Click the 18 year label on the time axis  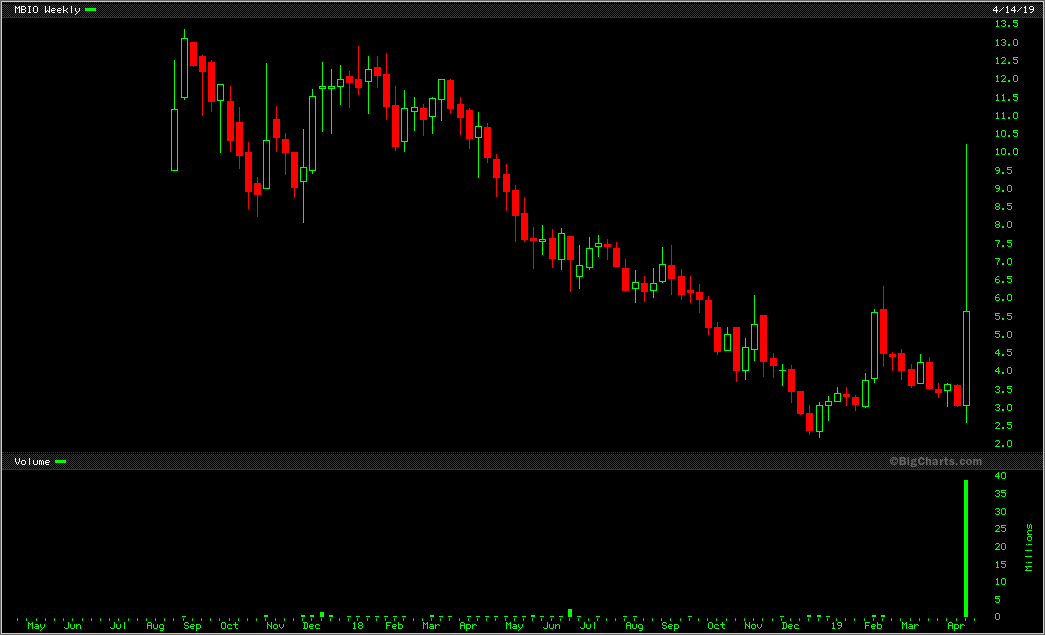[358, 626]
